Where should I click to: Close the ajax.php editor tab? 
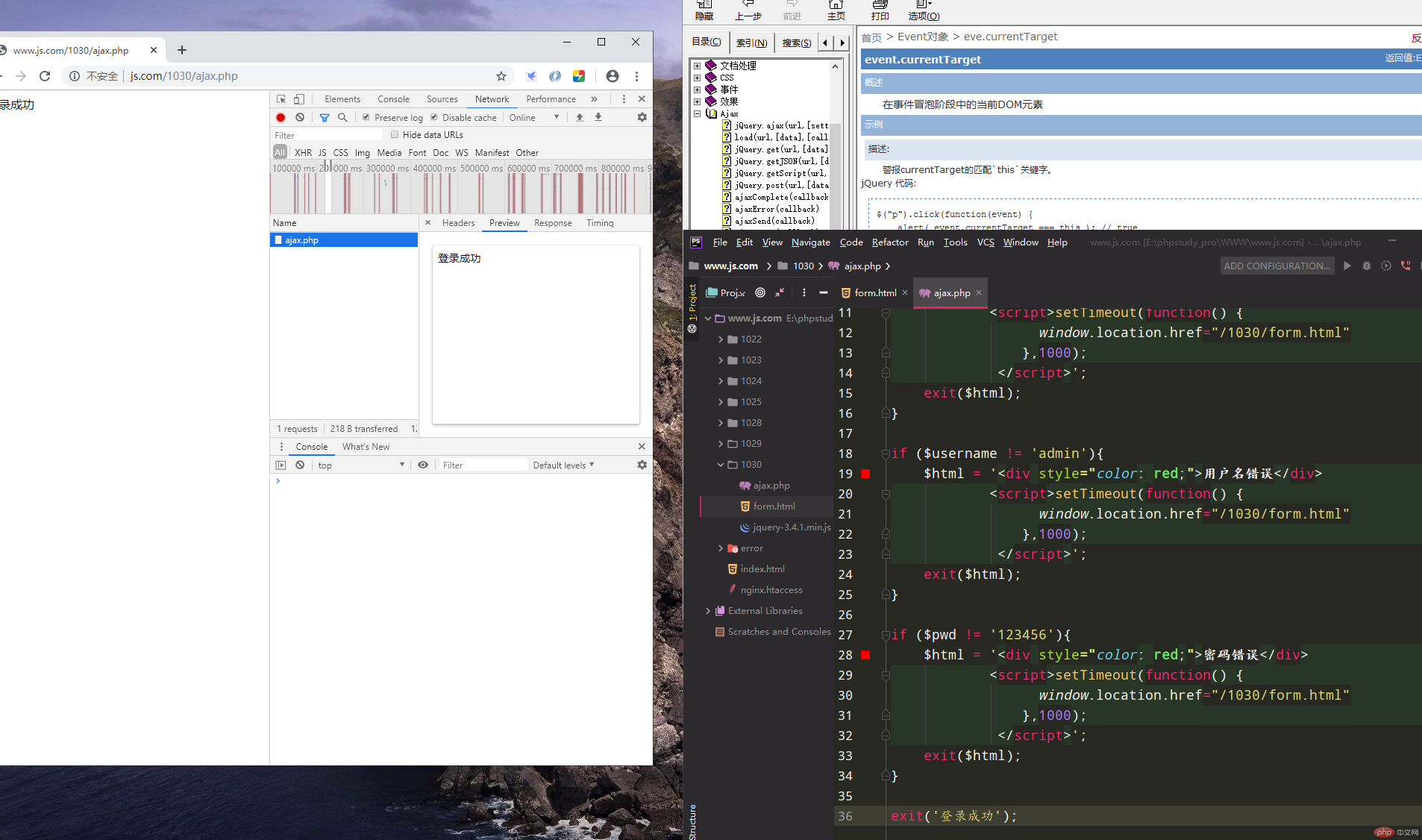[979, 292]
